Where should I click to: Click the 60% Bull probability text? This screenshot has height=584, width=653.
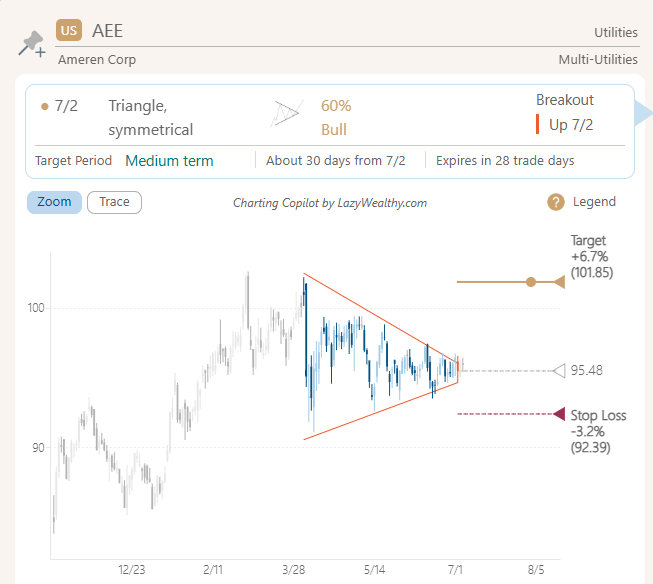pos(336,117)
